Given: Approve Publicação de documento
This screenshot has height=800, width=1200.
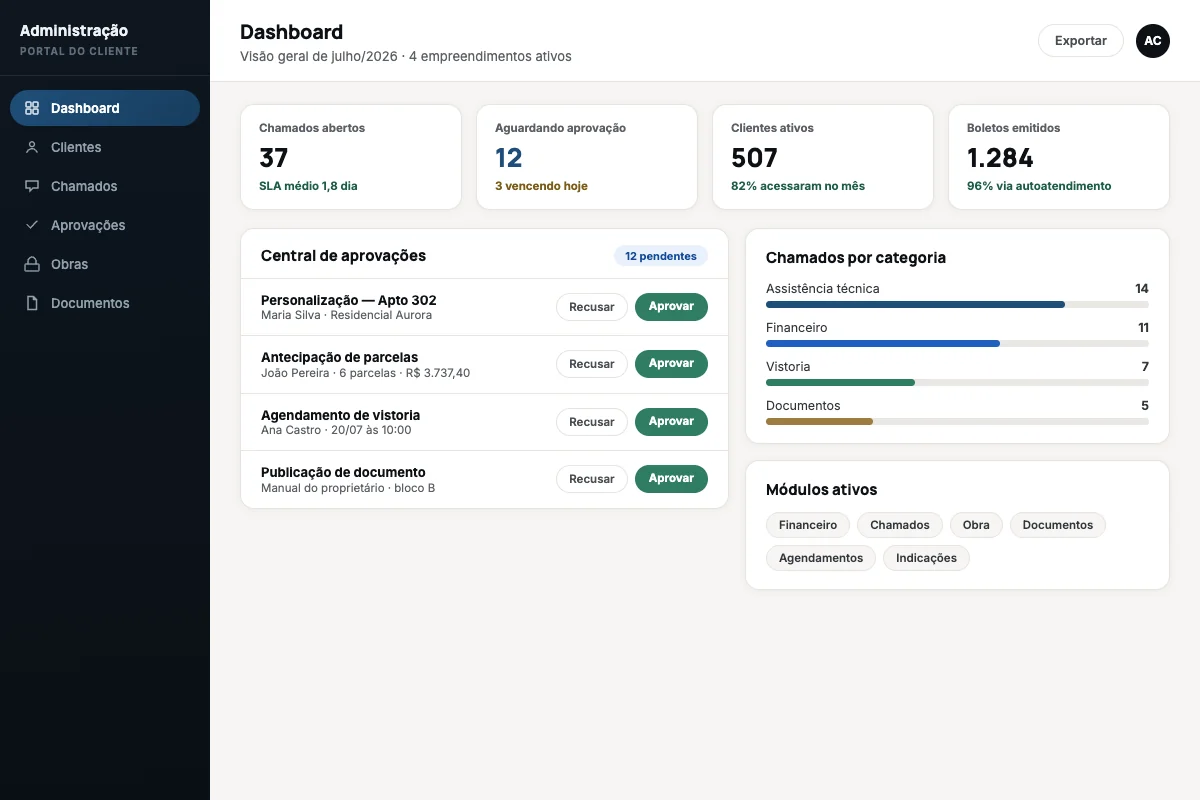Looking at the screenshot, I should (x=671, y=479).
